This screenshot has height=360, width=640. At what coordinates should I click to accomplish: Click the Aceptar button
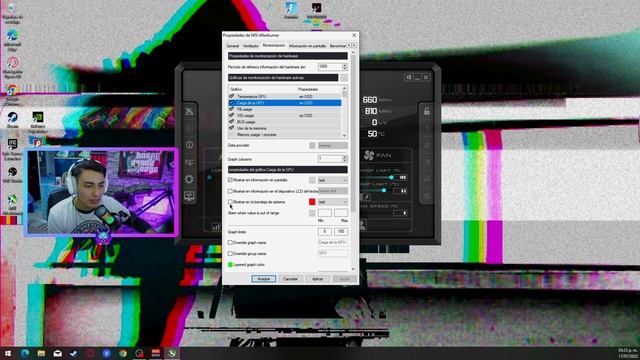pyautogui.click(x=264, y=279)
